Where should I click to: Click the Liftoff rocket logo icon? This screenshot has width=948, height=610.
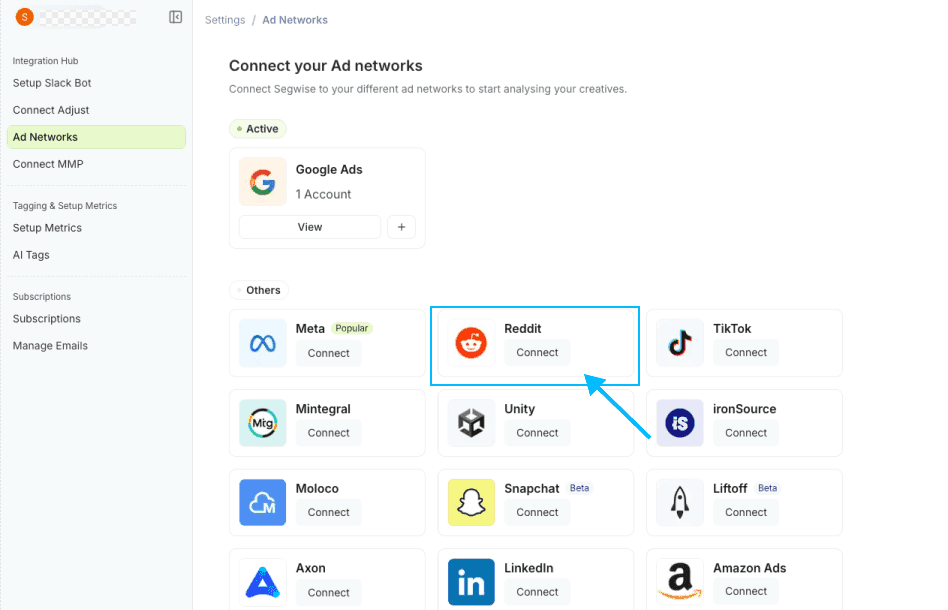coord(680,503)
